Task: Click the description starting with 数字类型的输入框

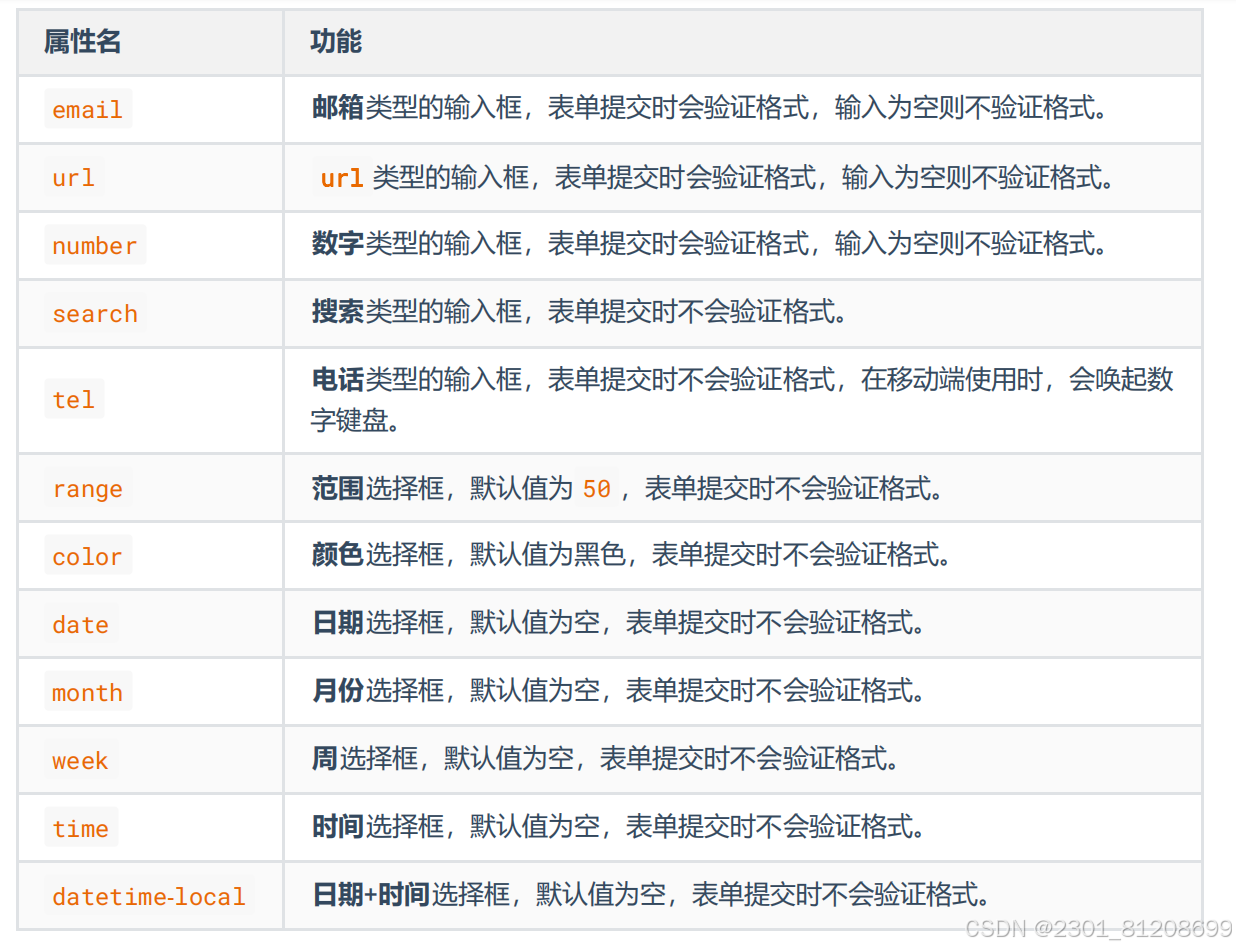Action: 710,244
